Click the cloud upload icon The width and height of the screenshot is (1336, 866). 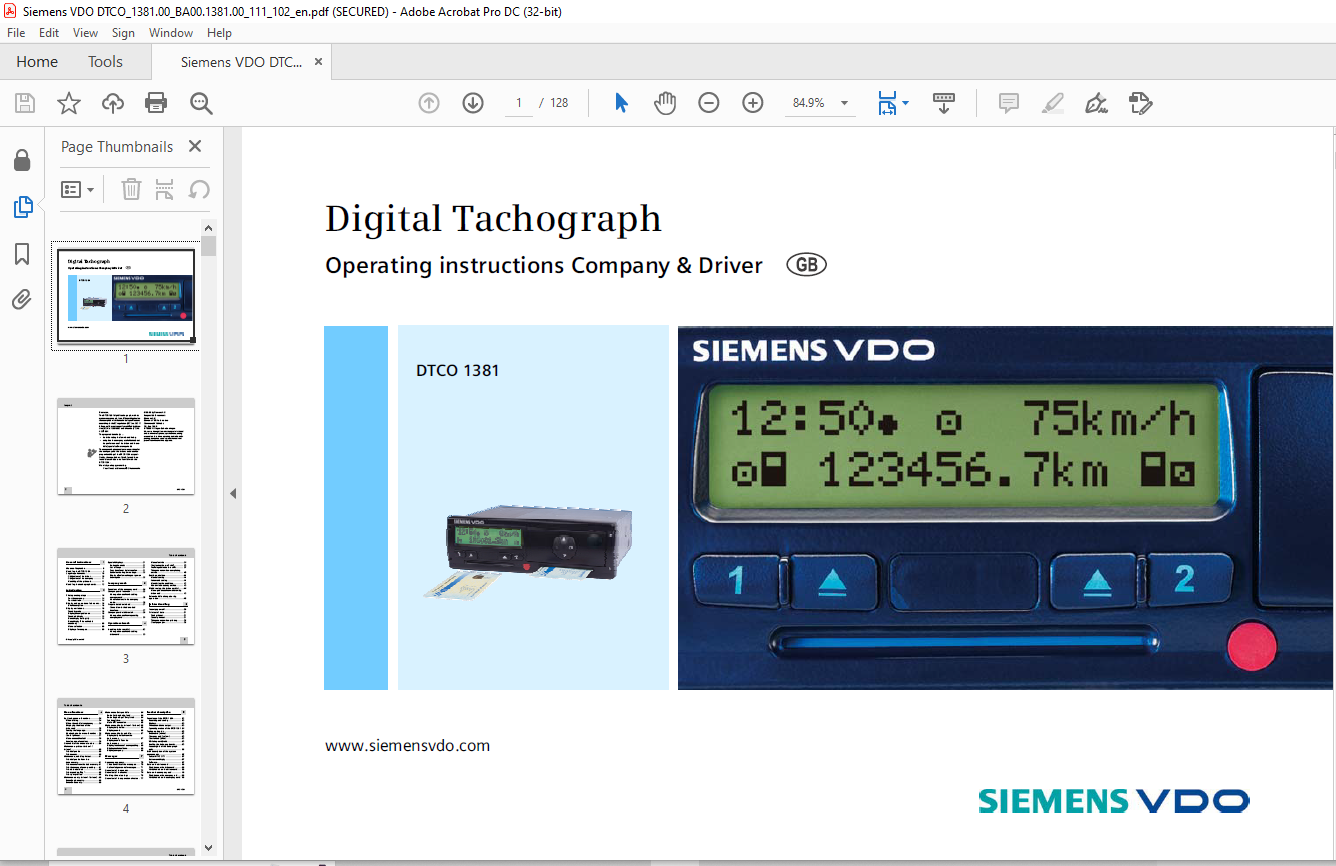click(x=113, y=103)
